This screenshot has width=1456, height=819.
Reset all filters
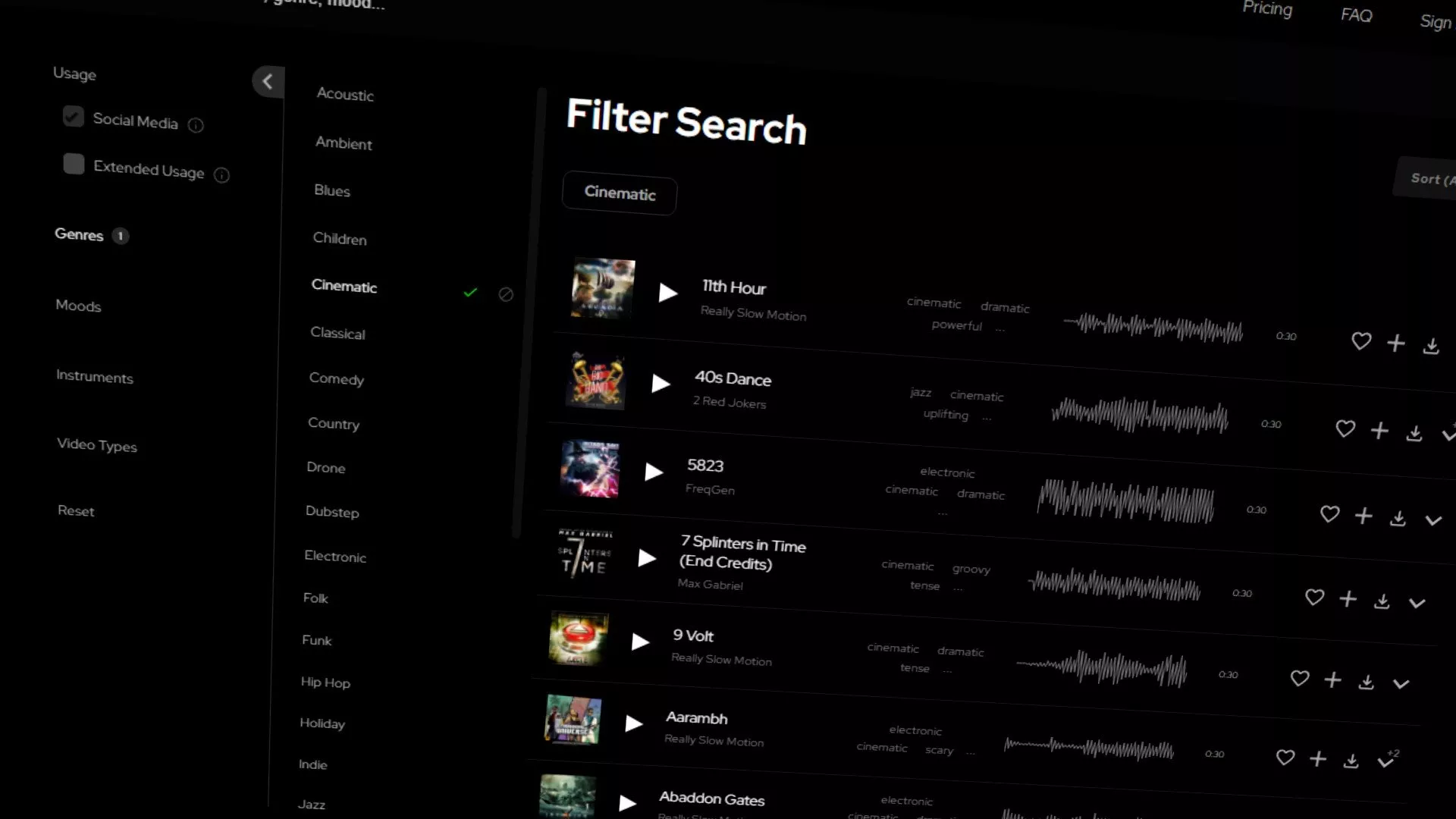76,510
